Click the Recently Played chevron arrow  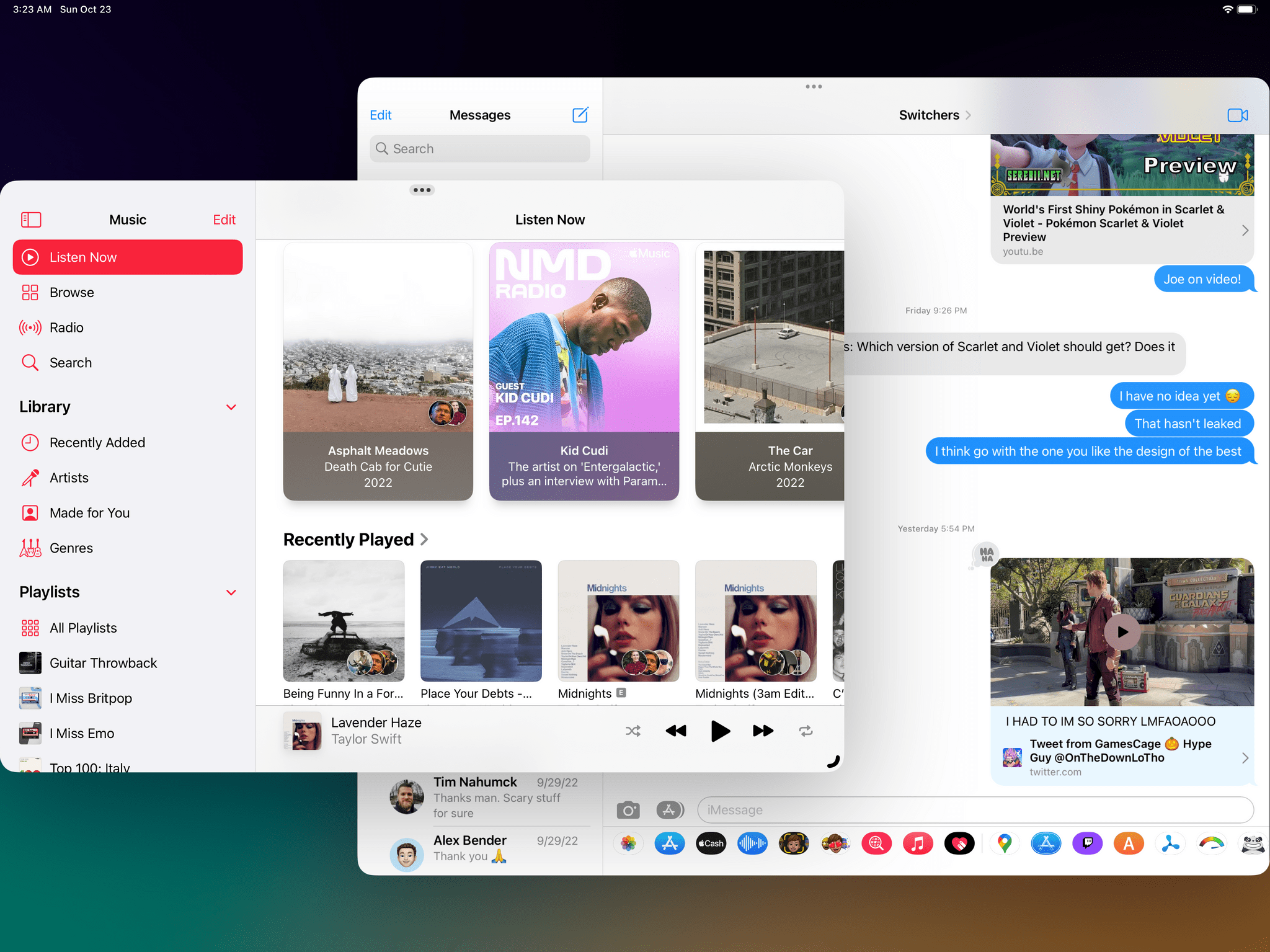click(424, 540)
